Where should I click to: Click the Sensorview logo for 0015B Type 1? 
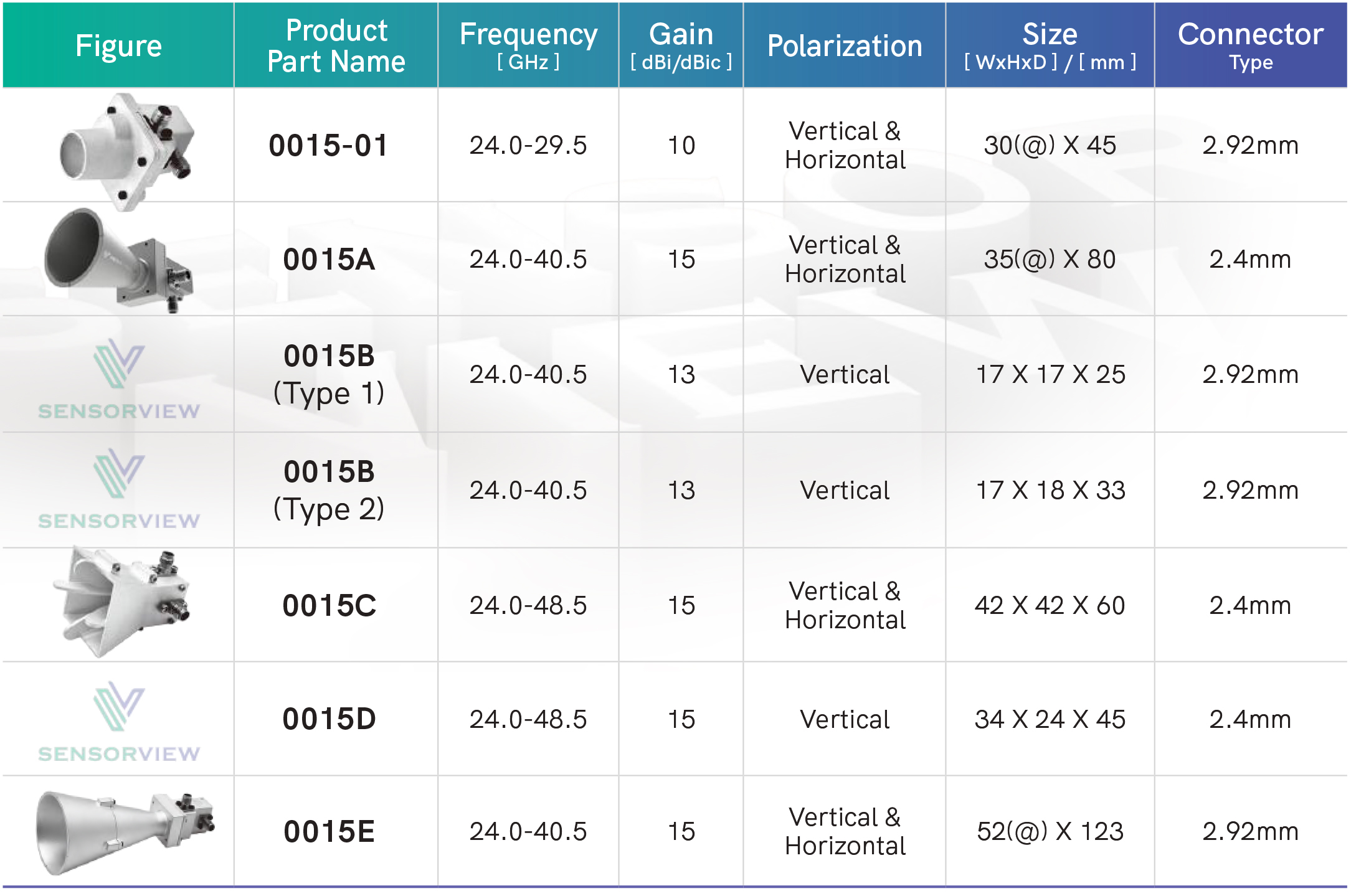pyautogui.click(x=119, y=379)
